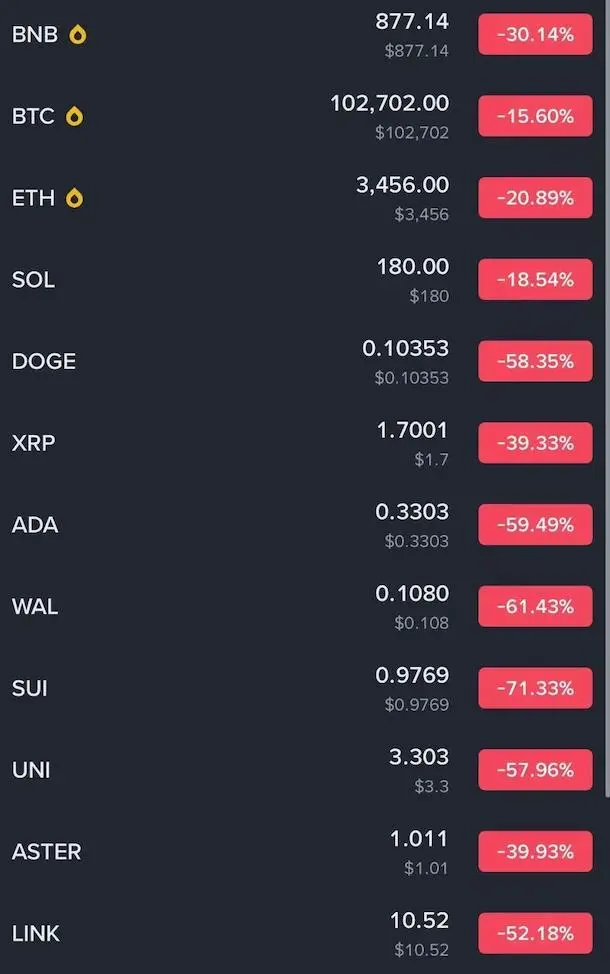The height and width of the screenshot is (974, 610).
Task: Select the ASTER ticker label
Action: (x=47, y=852)
